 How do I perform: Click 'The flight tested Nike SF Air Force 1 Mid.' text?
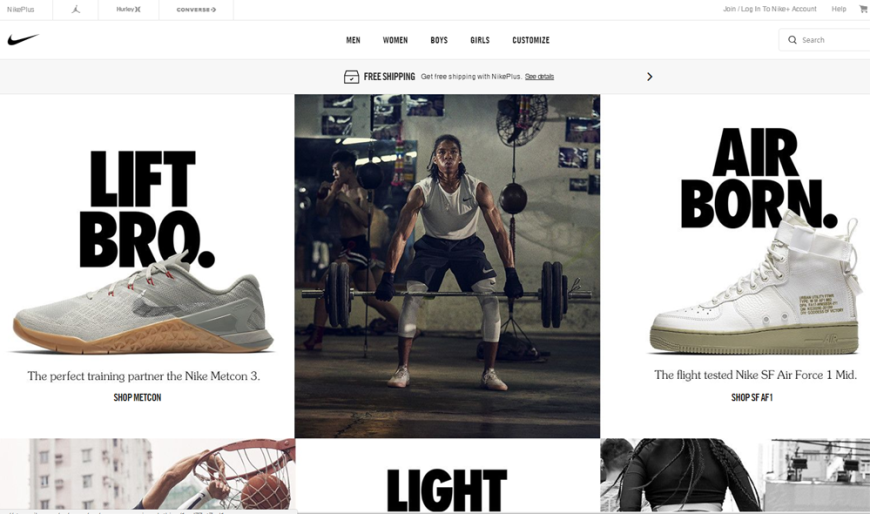tap(755, 375)
